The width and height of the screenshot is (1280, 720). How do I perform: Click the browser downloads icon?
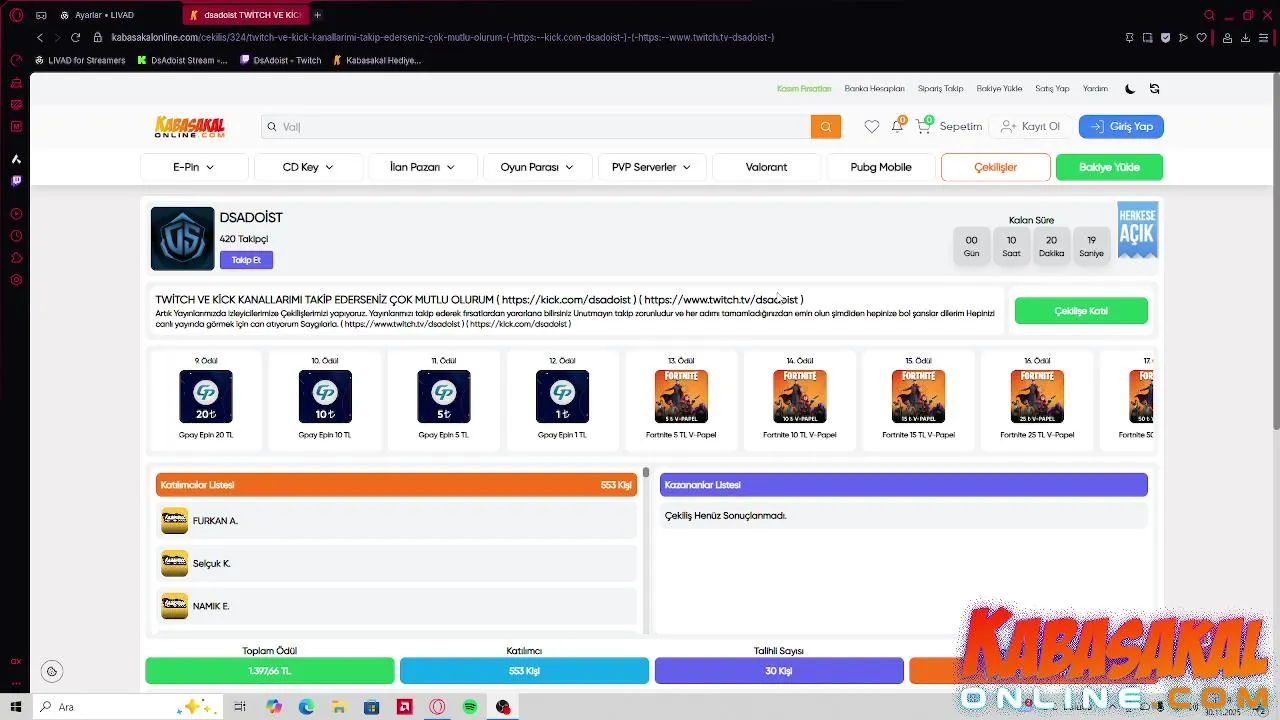point(1246,37)
